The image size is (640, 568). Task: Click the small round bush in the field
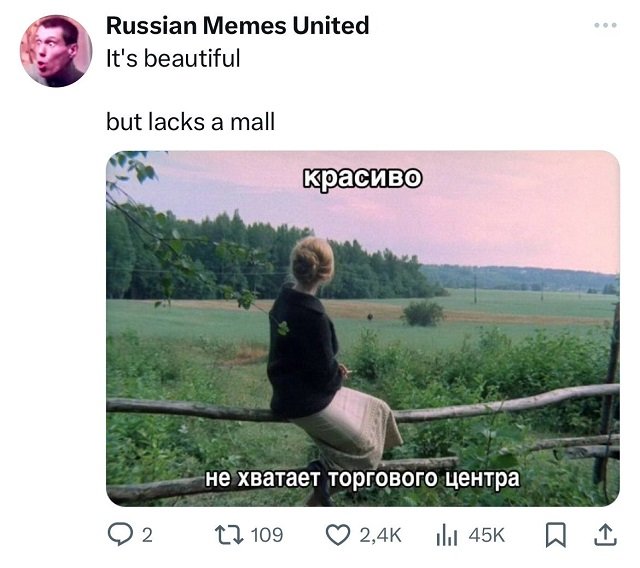[423, 313]
